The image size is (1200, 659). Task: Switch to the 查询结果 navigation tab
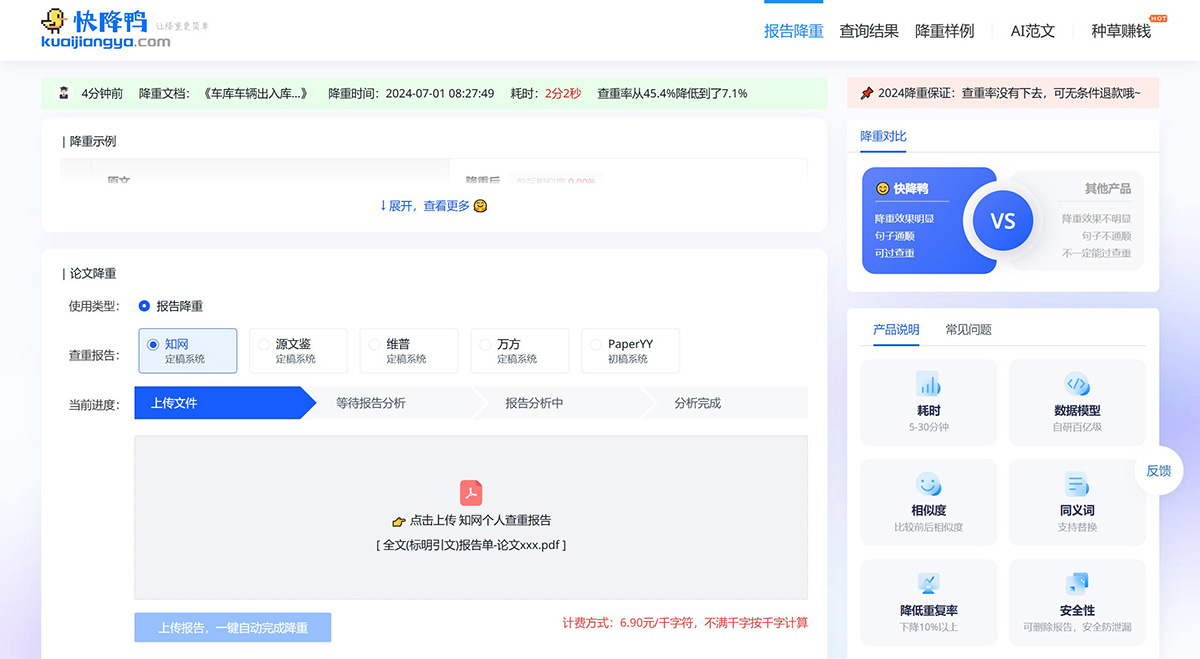pyautogui.click(x=867, y=31)
